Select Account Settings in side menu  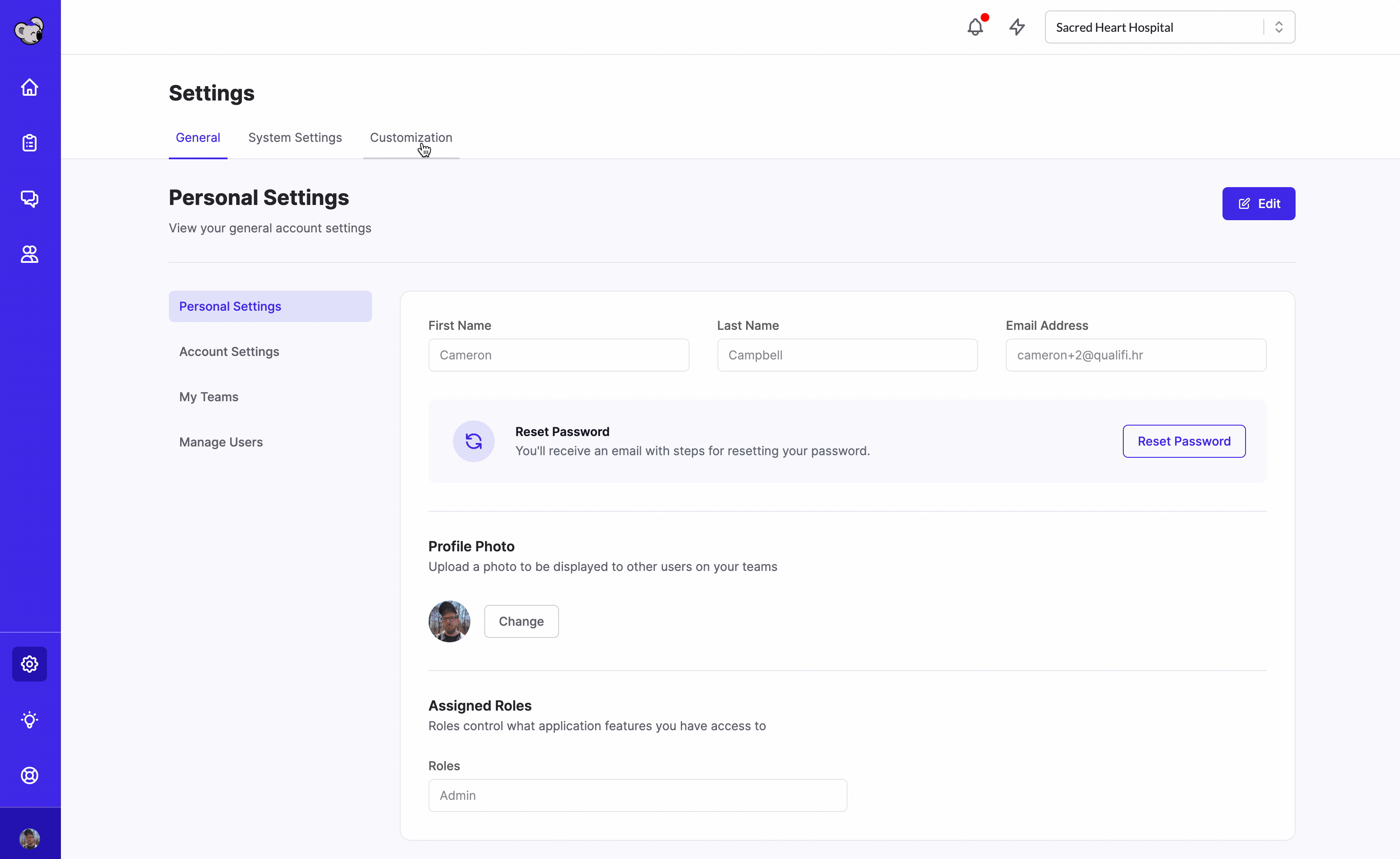[x=229, y=352]
